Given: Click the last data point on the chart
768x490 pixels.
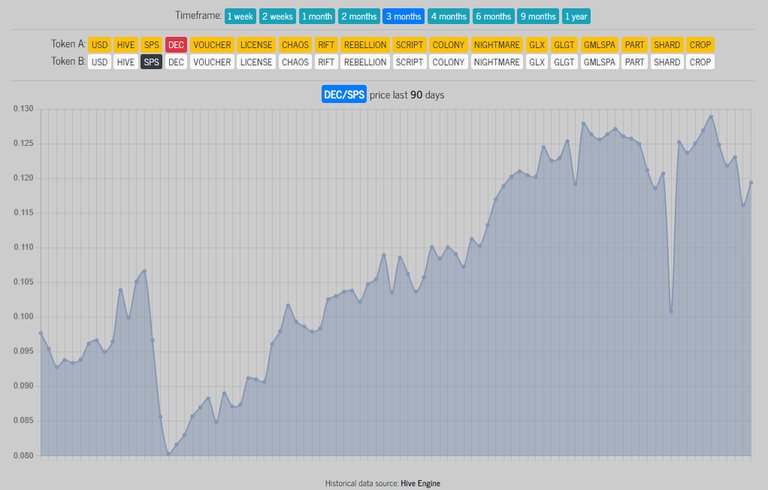Looking at the screenshot, I should click(x=751, y=183).
